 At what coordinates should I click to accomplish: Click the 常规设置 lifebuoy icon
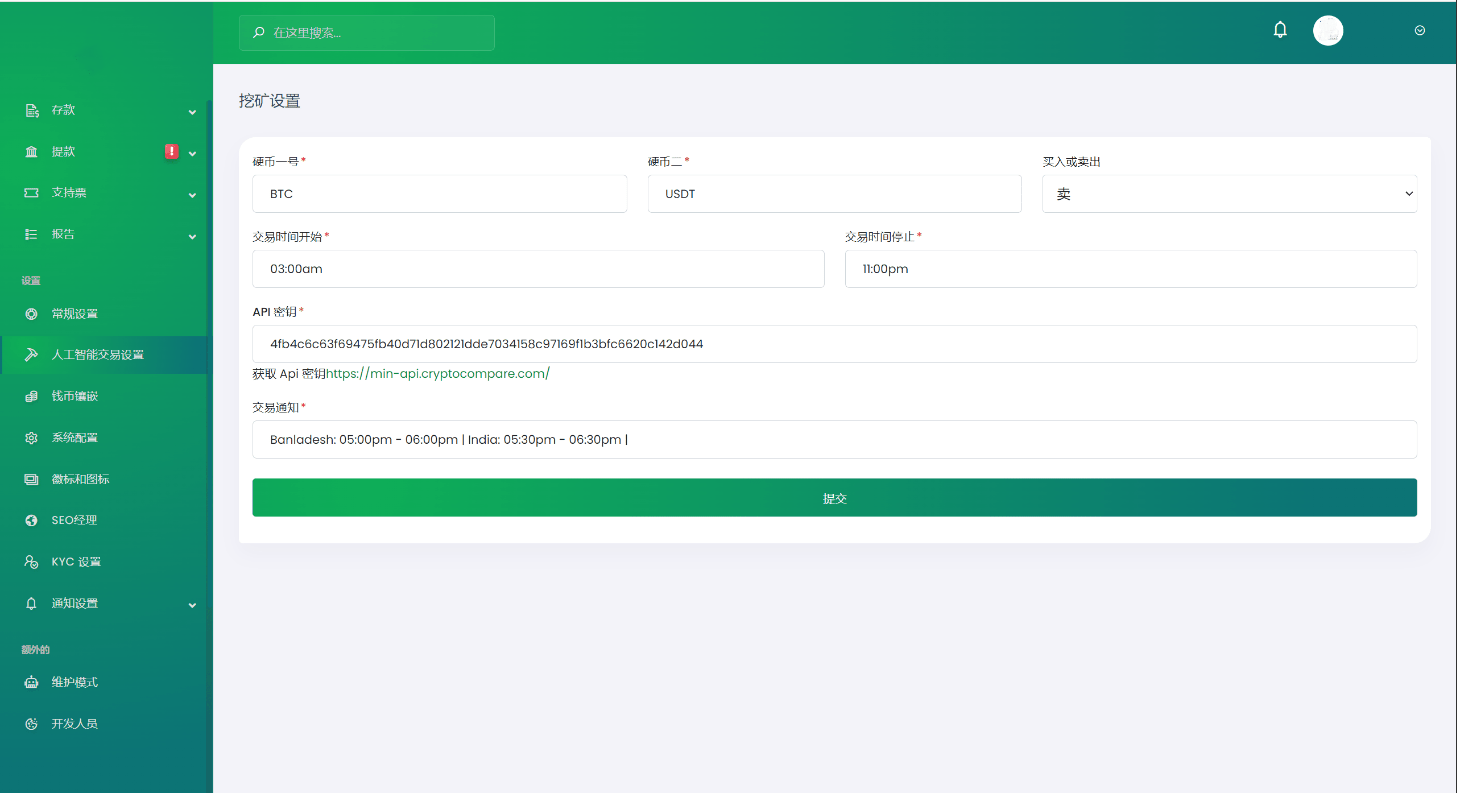31,314
